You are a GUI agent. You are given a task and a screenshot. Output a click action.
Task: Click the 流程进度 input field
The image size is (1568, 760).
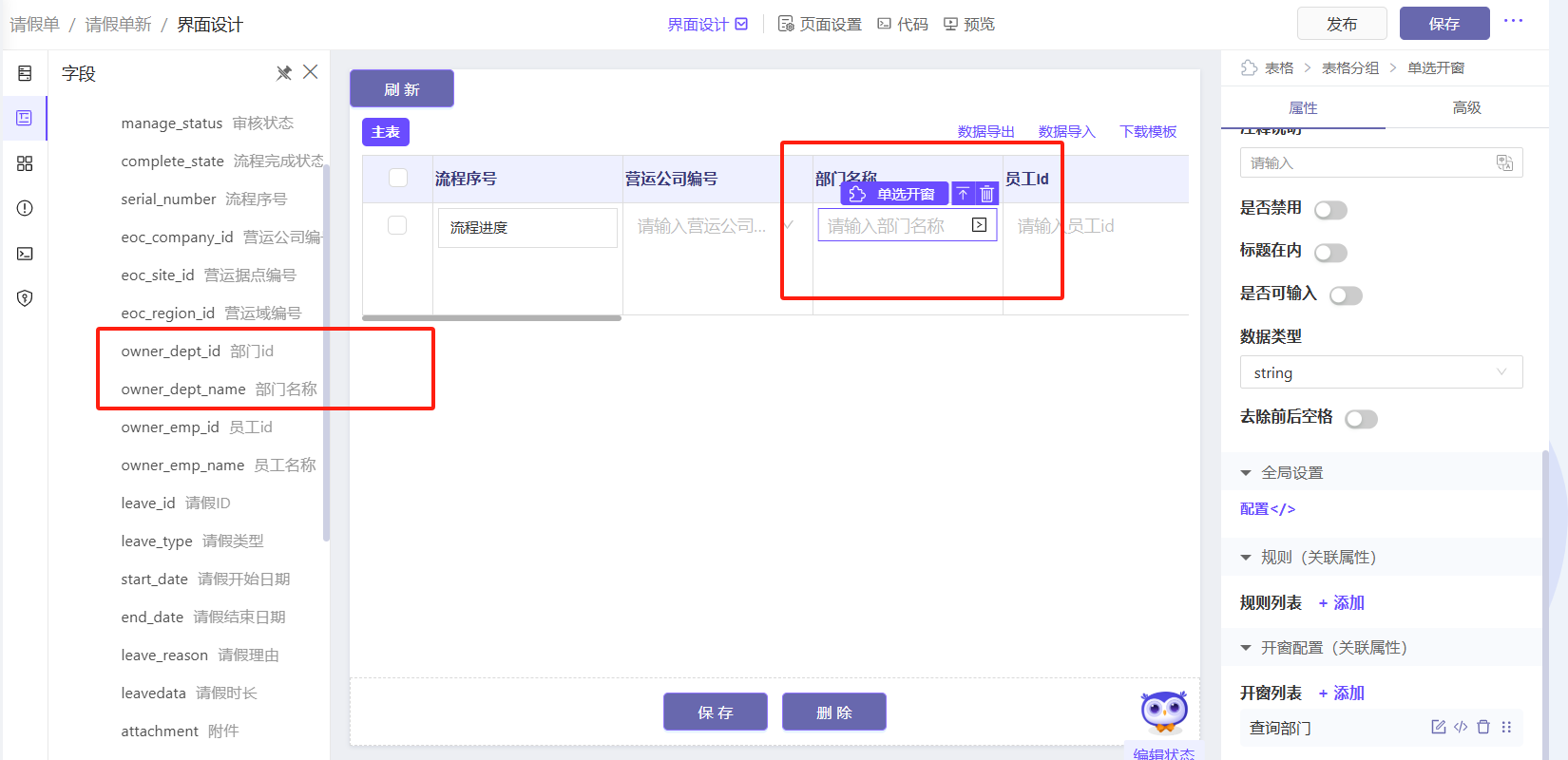[x=527, y=228]
